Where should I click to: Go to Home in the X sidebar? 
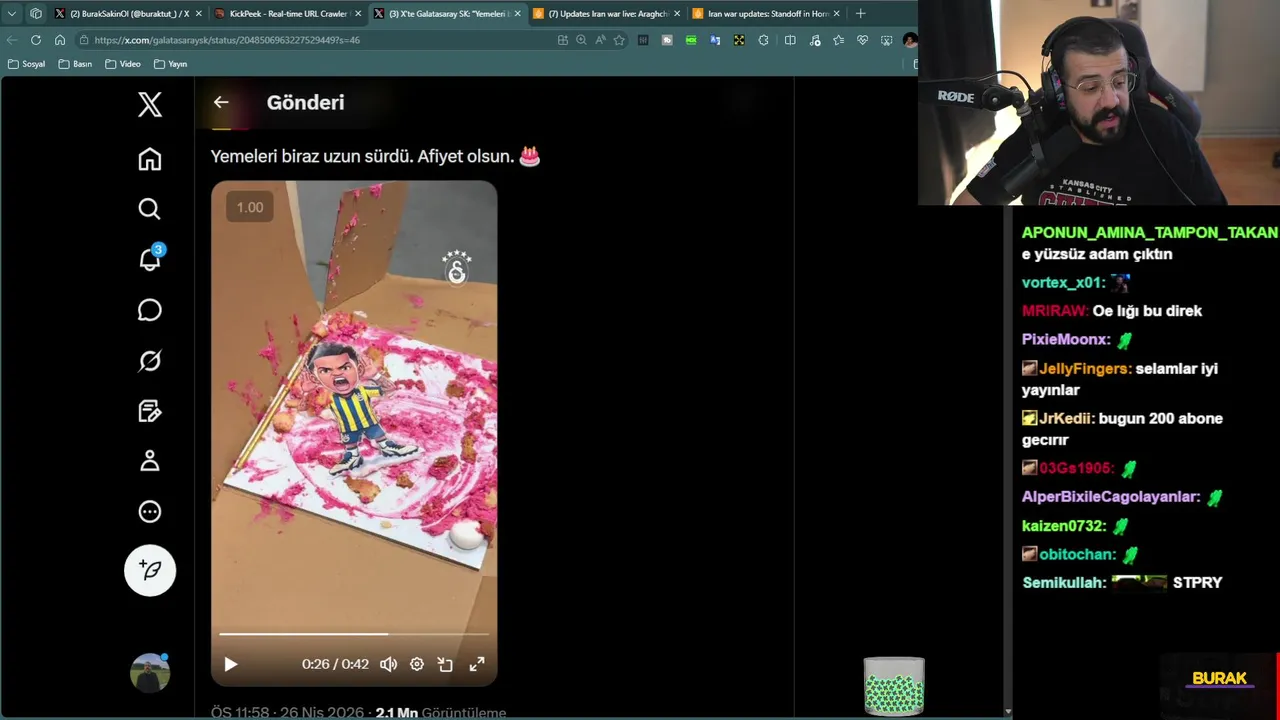pyautogui.click(x=150, y=159)
